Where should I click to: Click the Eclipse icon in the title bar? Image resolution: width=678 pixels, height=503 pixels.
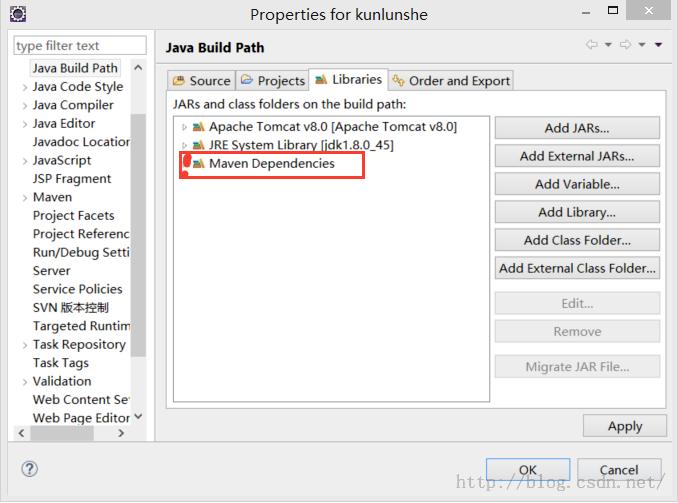[x=18, y=14]
